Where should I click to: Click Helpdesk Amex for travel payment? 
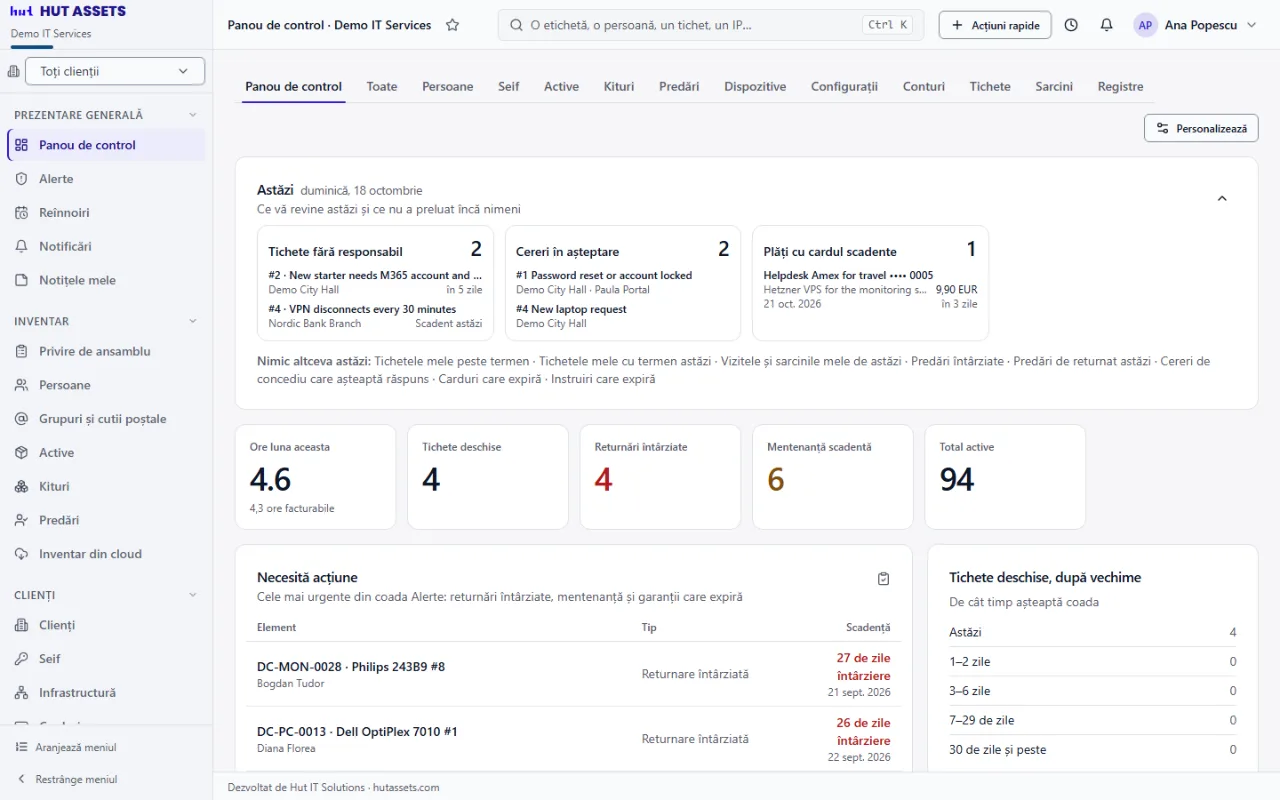(870, 289)
